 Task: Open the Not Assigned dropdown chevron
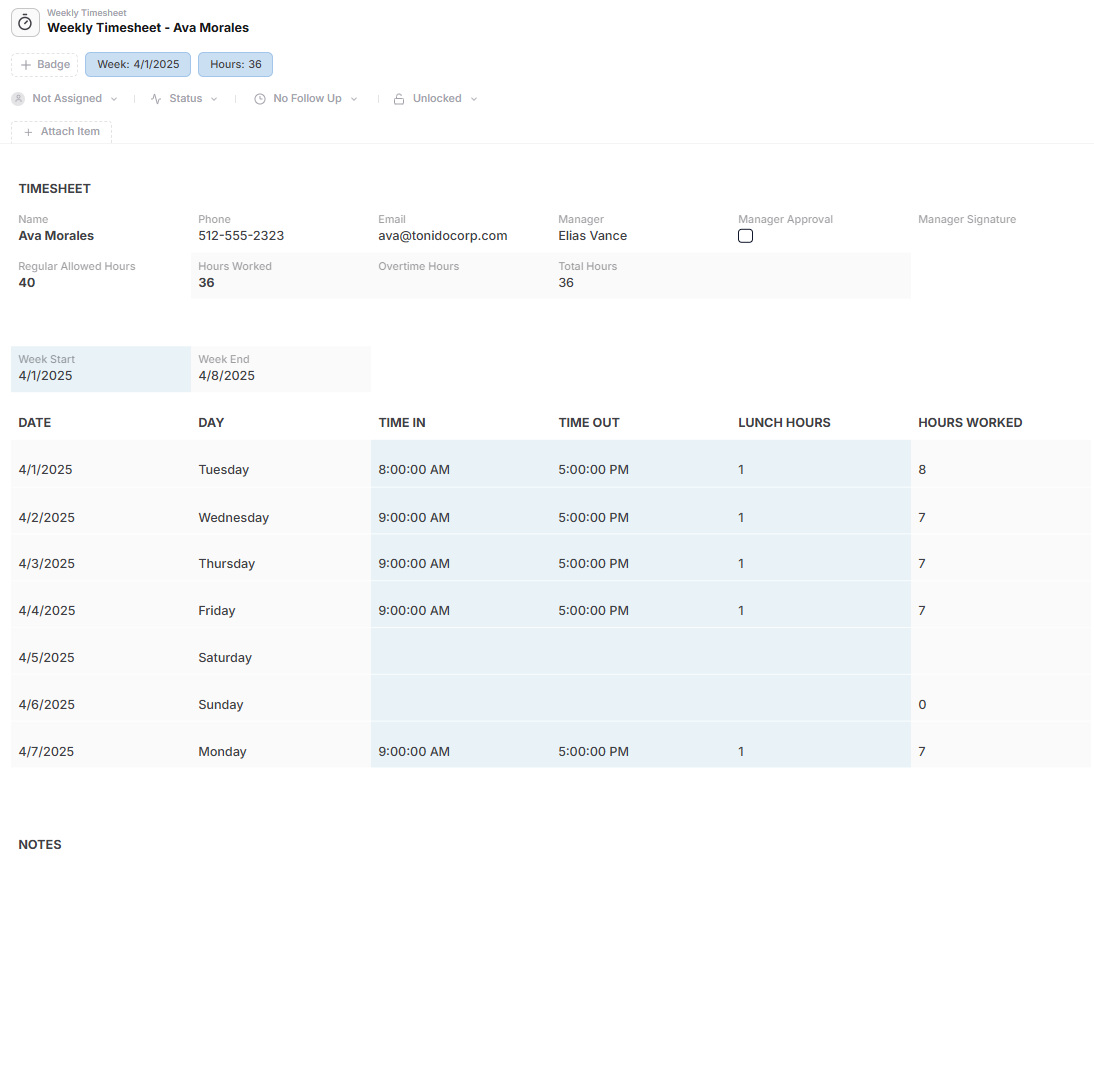114,99
